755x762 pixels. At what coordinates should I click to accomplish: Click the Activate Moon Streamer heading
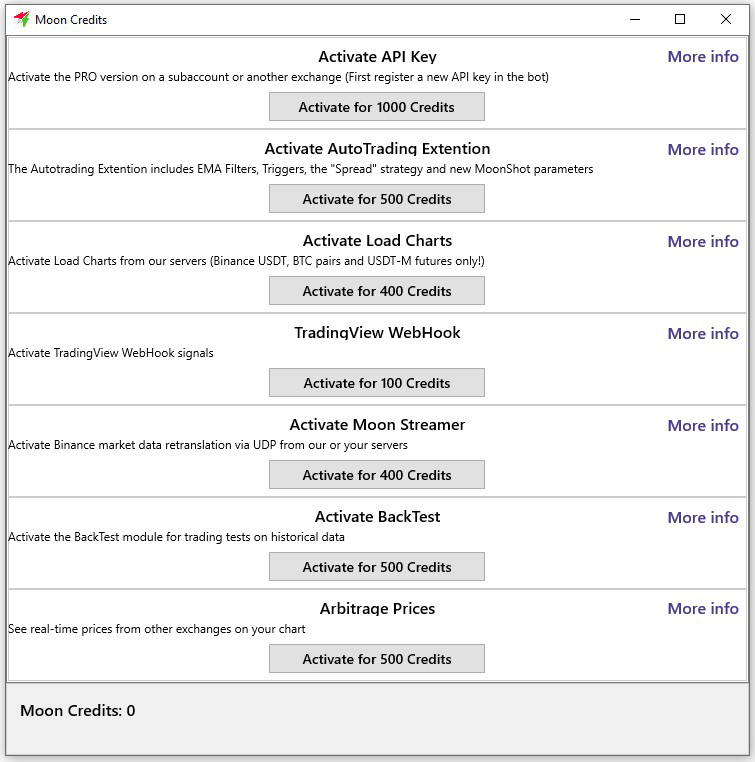378,425
